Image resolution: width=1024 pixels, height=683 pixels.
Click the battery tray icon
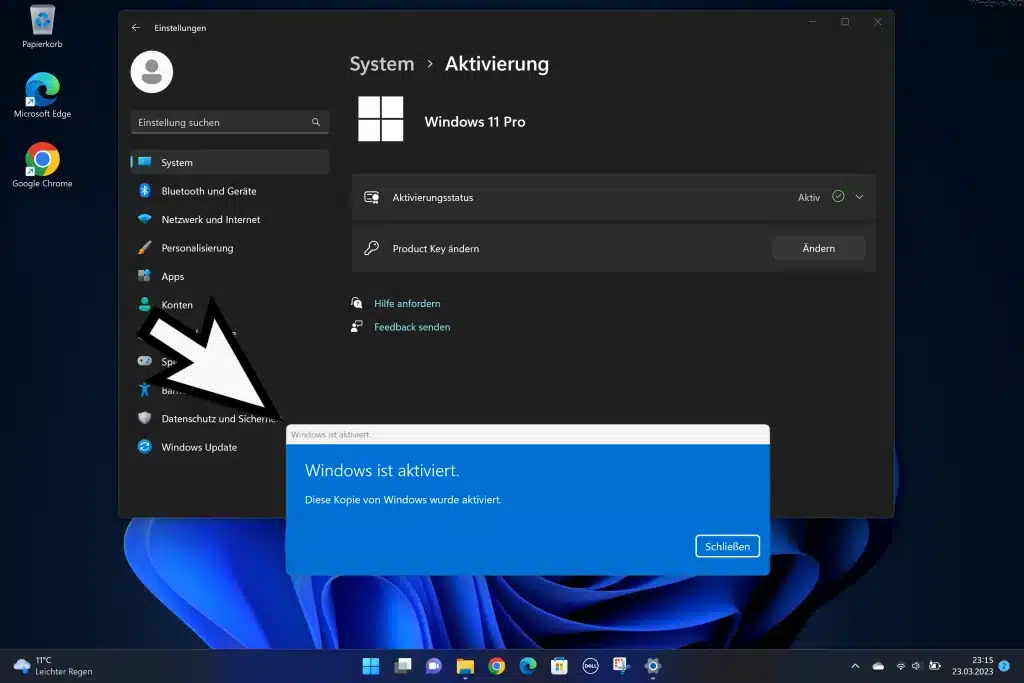coord(935,666)
